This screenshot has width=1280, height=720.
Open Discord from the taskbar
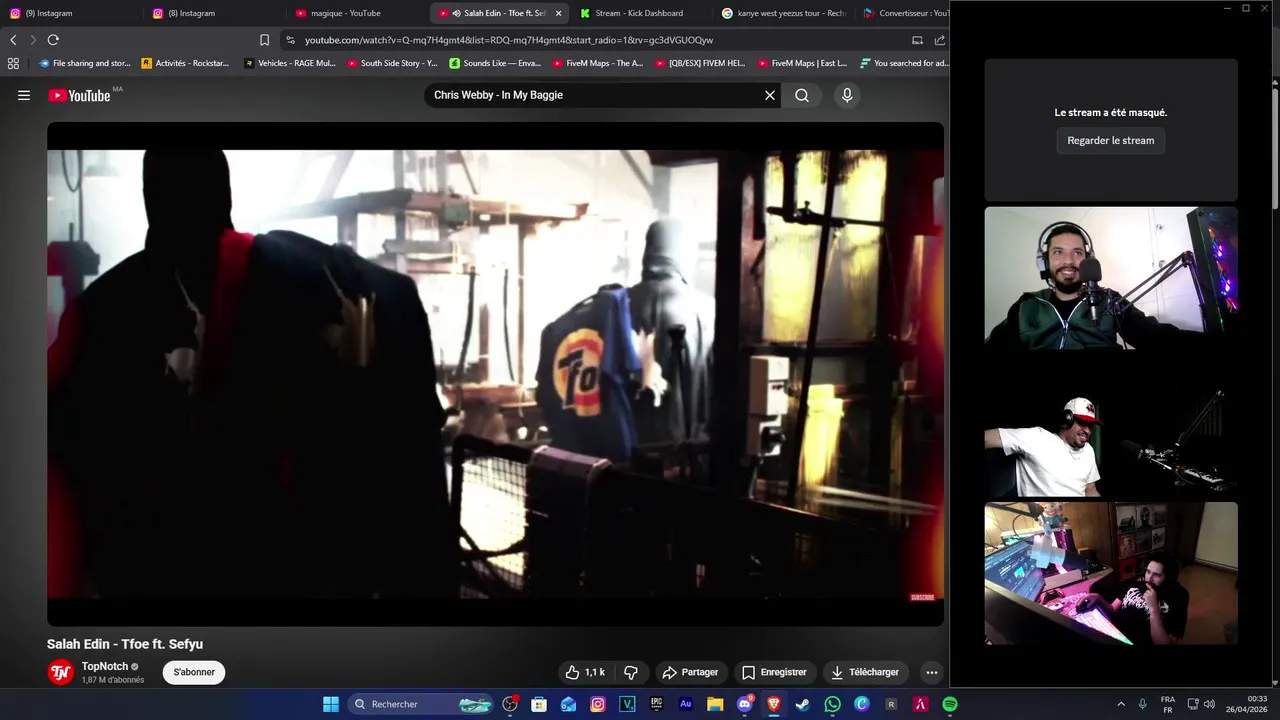(744, 704)
